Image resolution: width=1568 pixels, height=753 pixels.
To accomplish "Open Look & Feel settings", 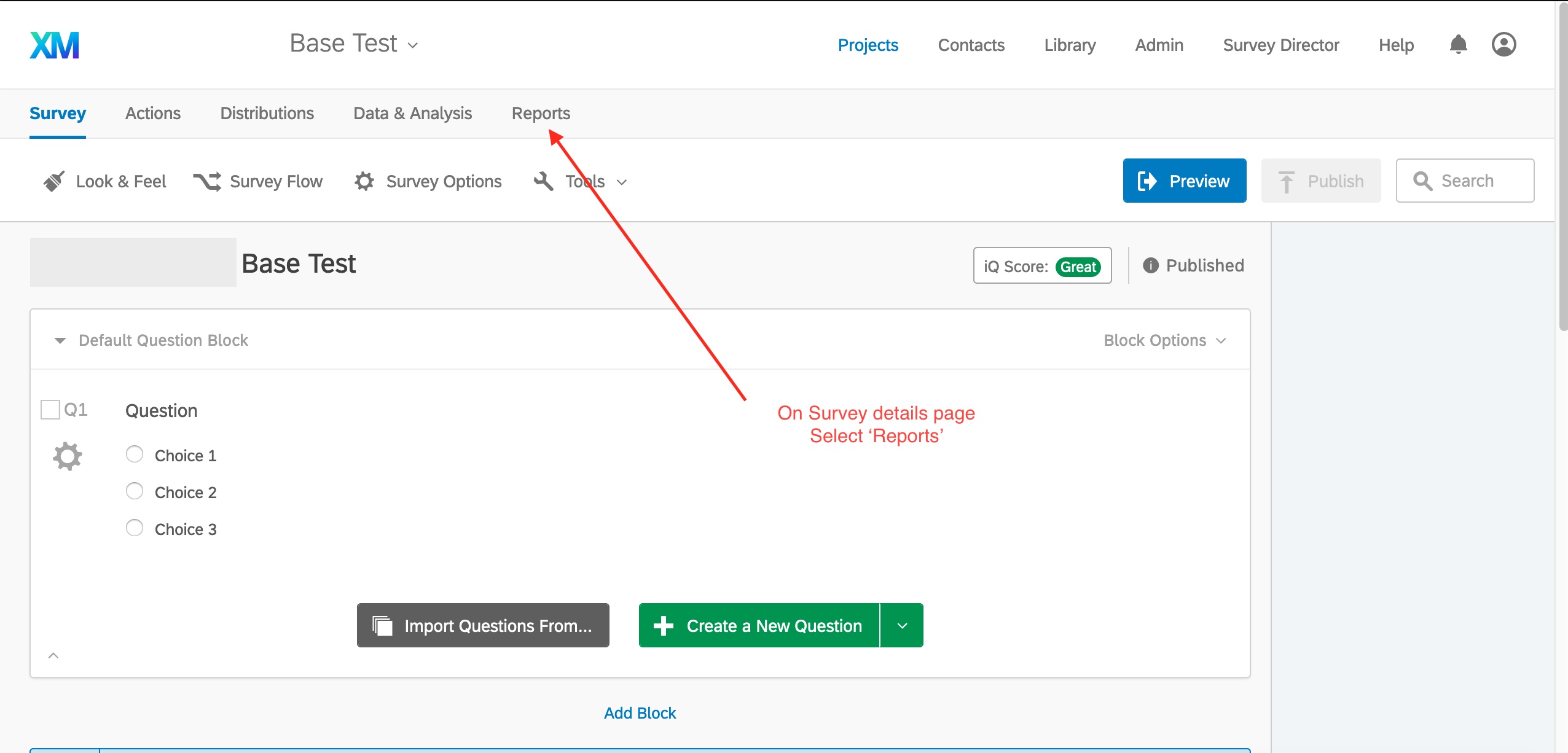I will point(105,181).
